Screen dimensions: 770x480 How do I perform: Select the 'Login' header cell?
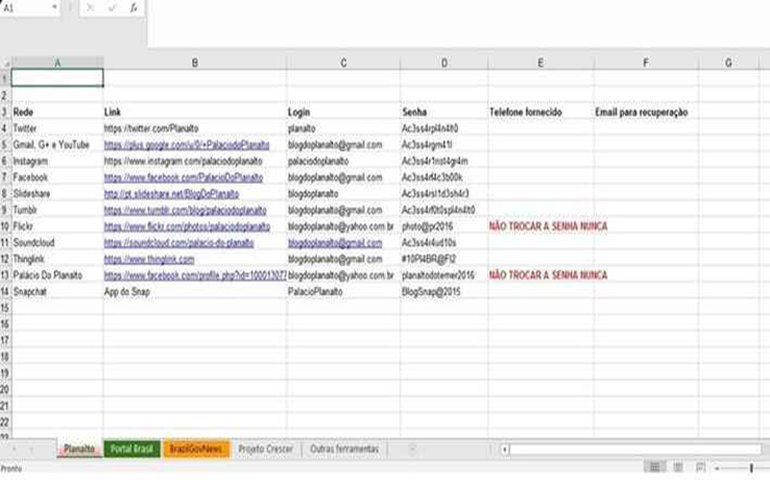(x=343, y=112)
